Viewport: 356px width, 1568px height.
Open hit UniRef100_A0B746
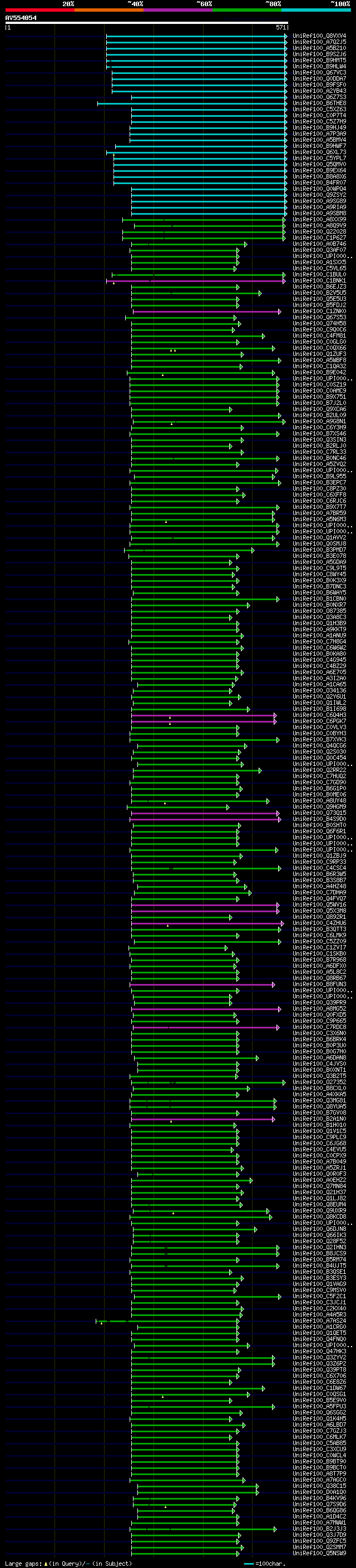[x=319, y=244]
